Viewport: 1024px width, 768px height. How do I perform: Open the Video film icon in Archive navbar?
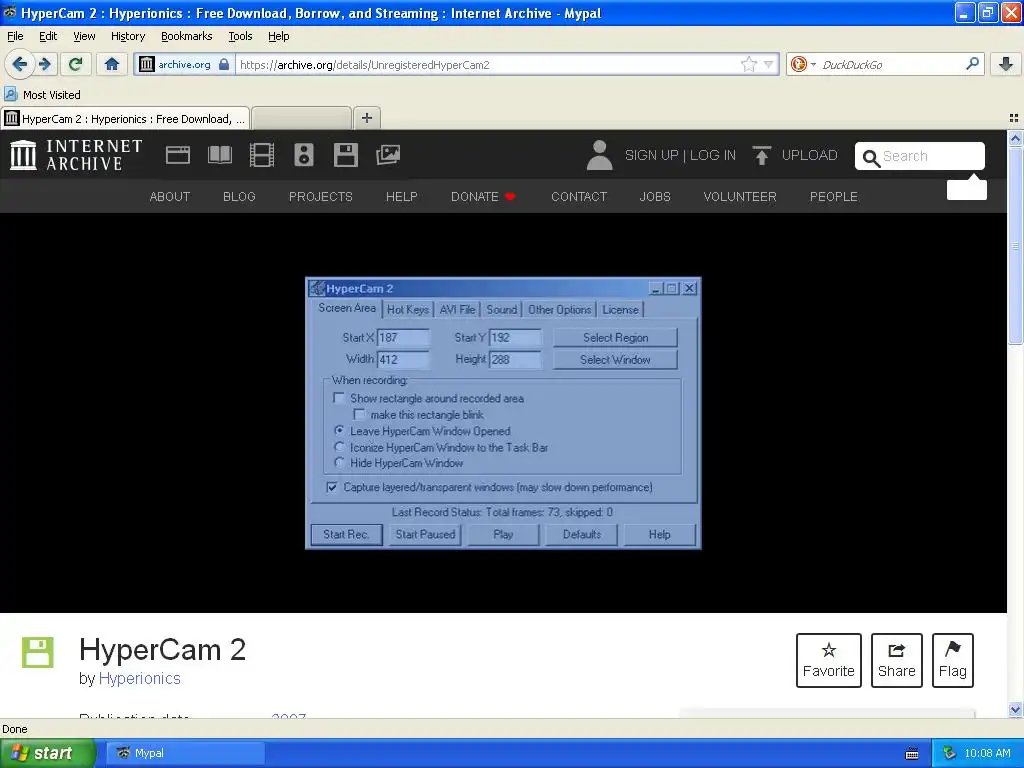[262, 155]
